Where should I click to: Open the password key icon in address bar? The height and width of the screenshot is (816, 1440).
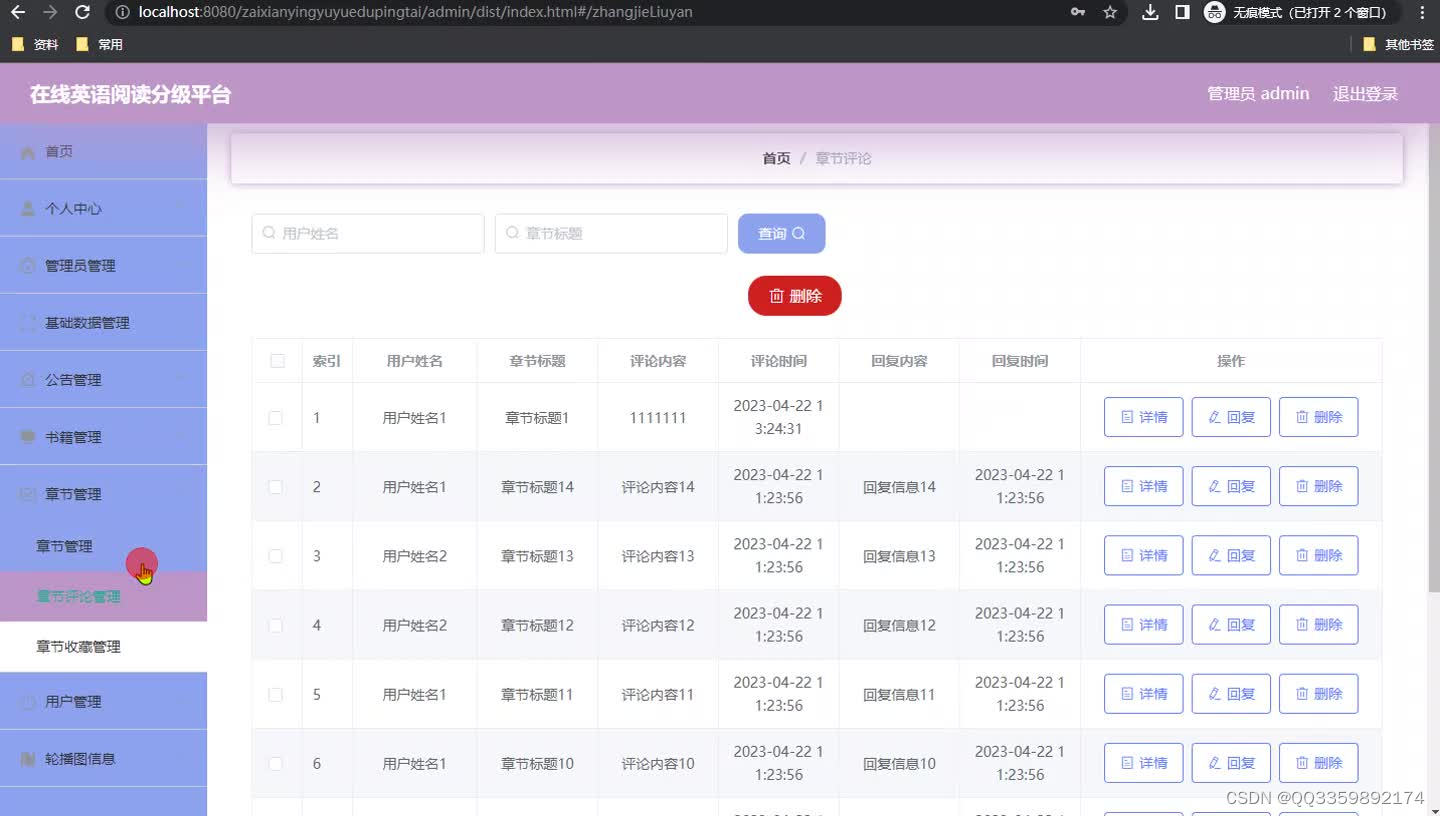(x=1078, y=12)
